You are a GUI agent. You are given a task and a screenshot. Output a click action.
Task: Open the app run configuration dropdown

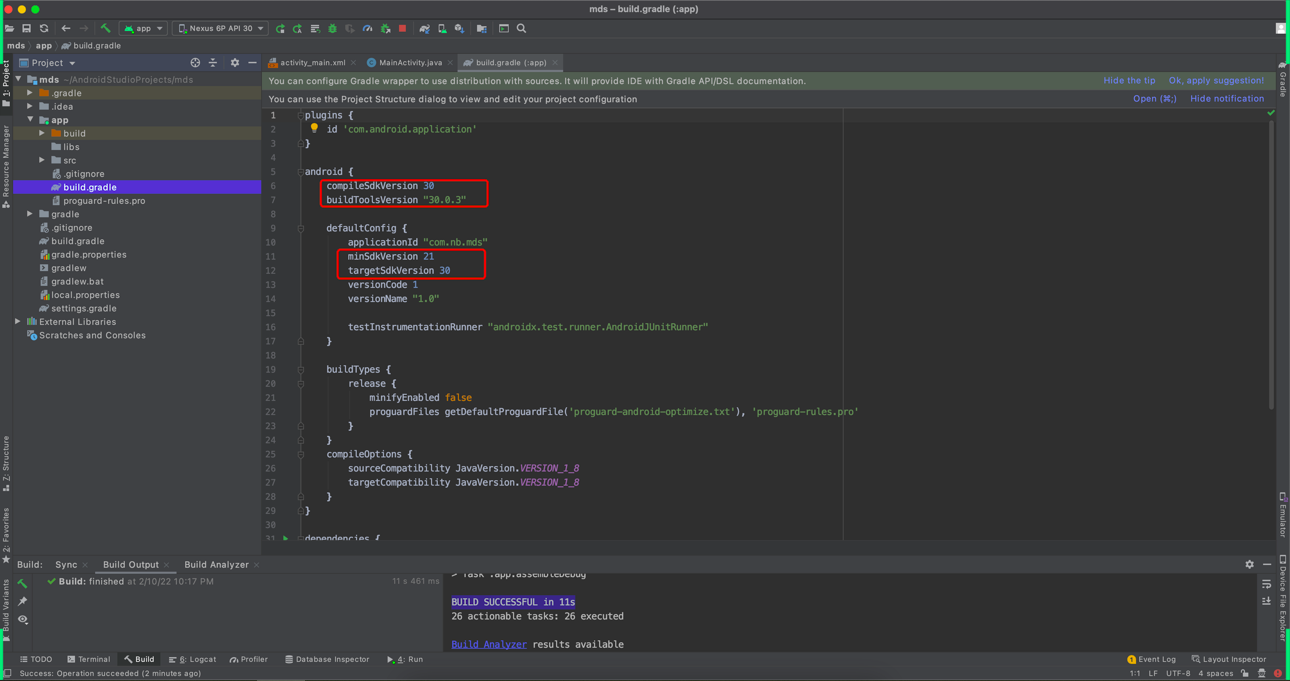143,29
